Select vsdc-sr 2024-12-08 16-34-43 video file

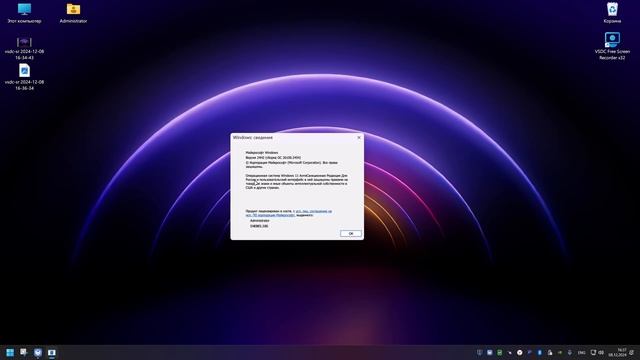(x=24, y=48)
